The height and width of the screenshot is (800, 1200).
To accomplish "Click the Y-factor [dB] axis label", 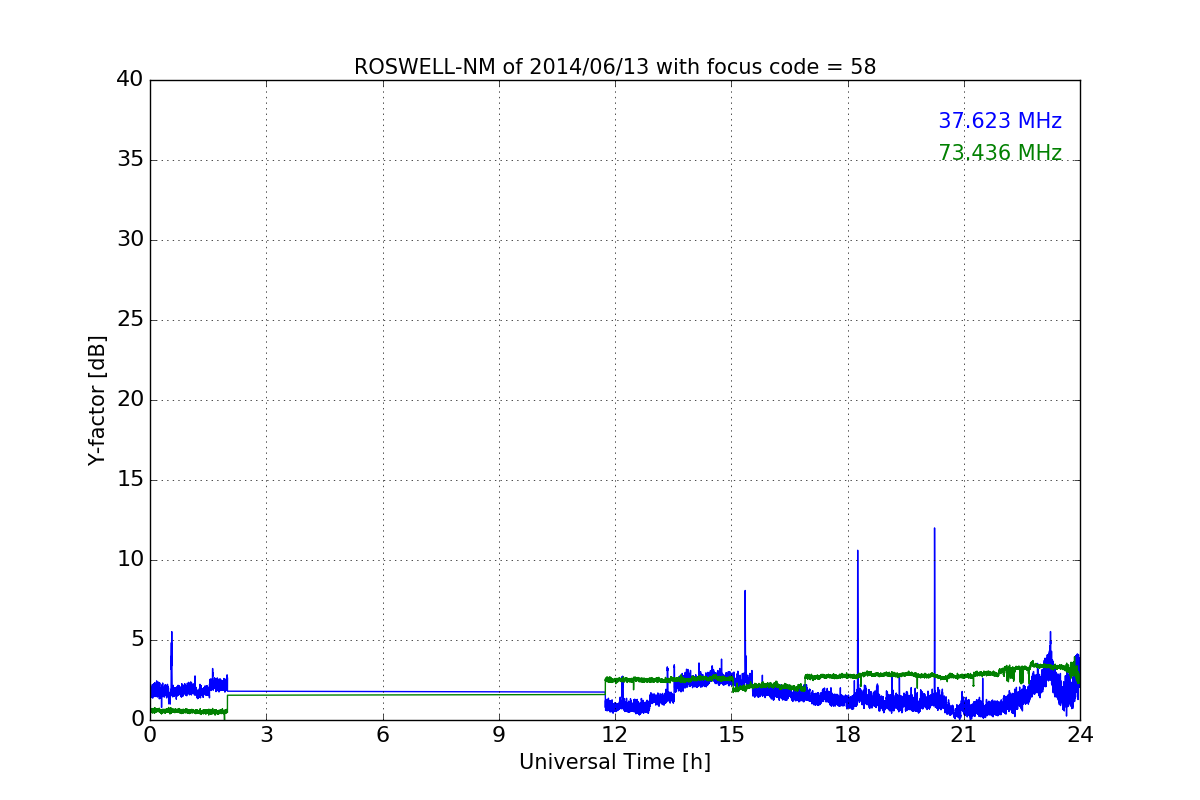I will (x=97, y=400).
